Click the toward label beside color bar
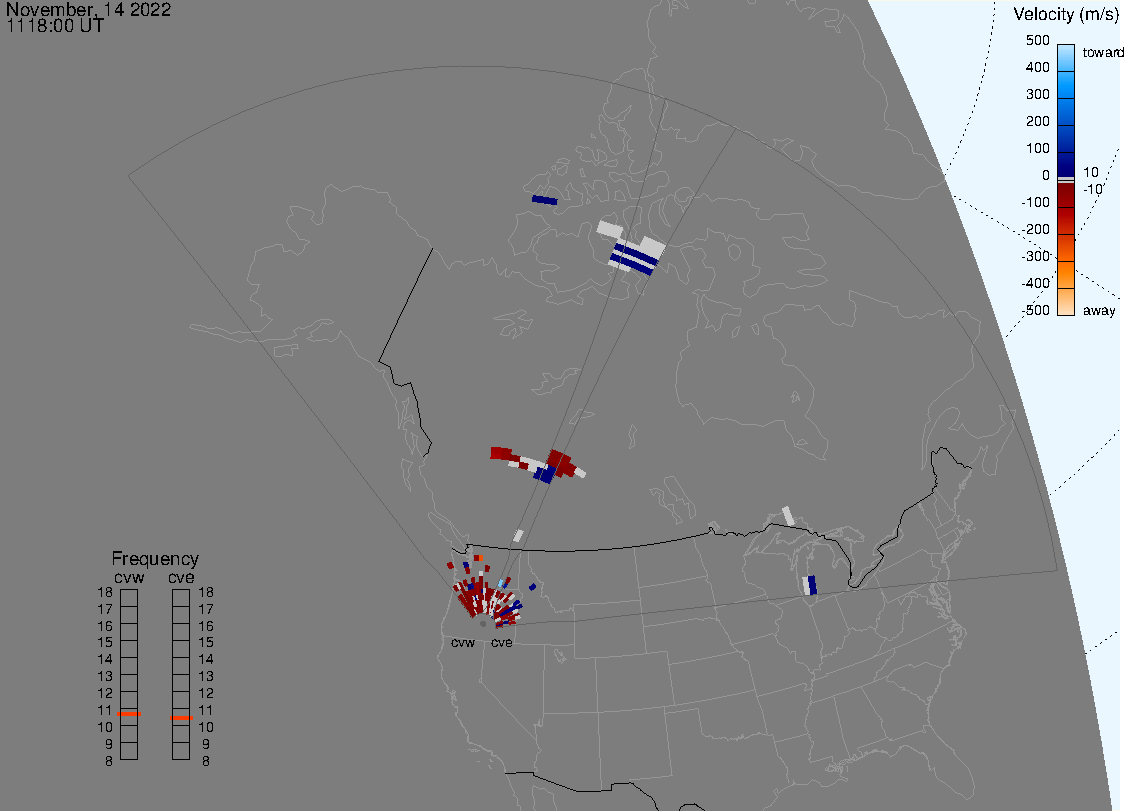The height and width of the screenshot is (811, 1124). [1102, 52]
